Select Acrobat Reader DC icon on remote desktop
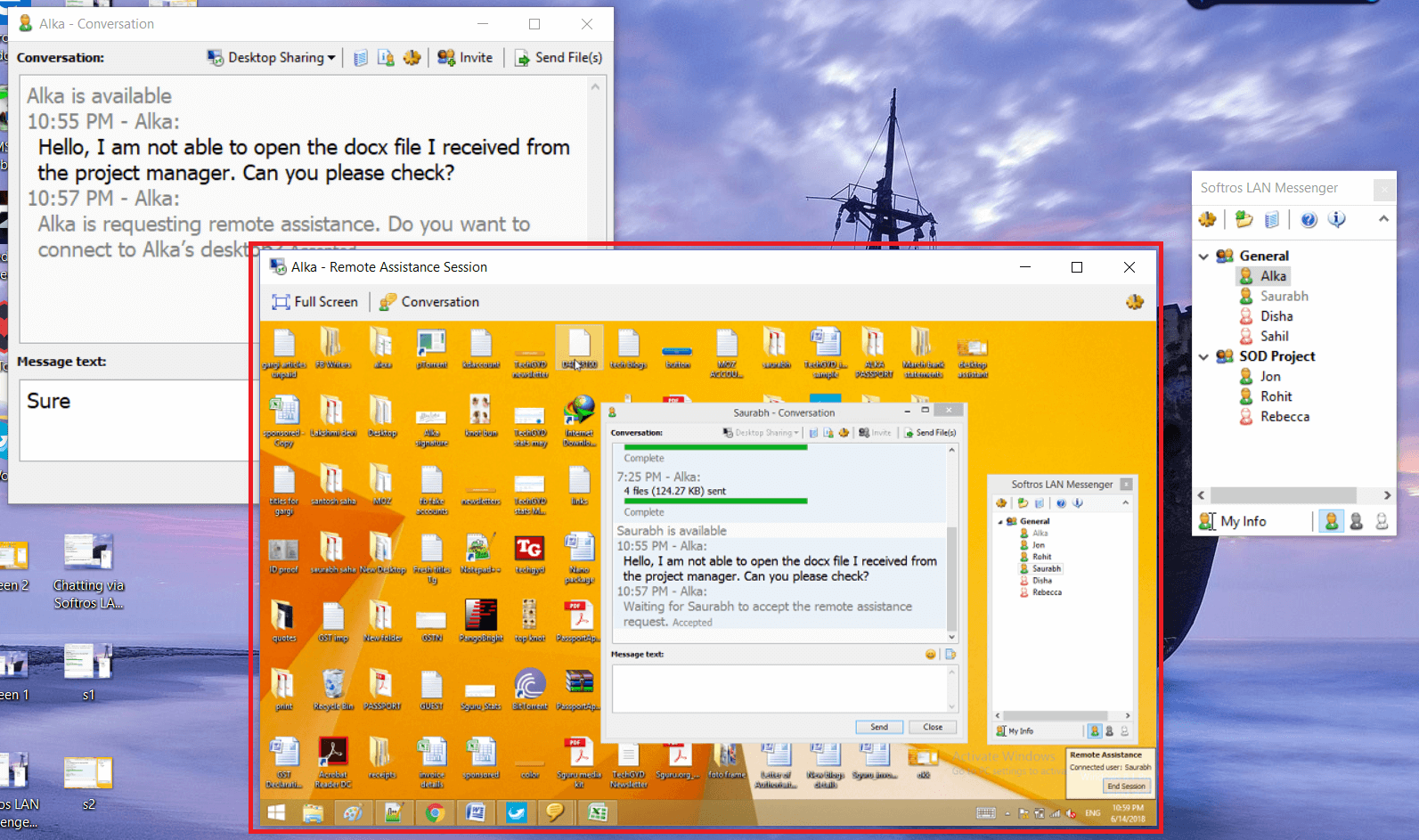Screen dimensions: 1419x840 coord(333,763)
